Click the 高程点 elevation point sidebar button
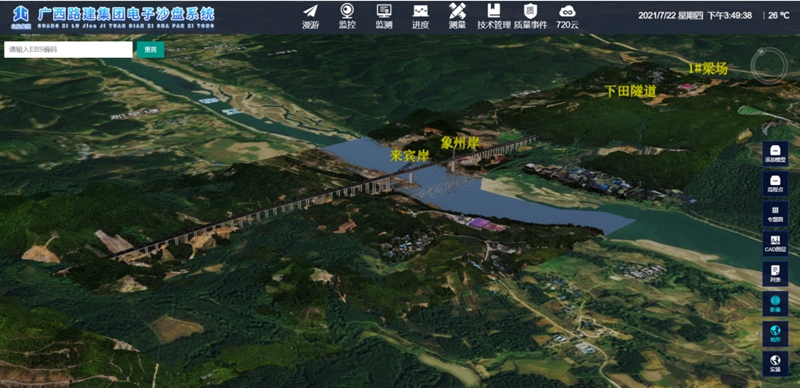This screenshot has width=800, height=388. click(x=775, y=184)
